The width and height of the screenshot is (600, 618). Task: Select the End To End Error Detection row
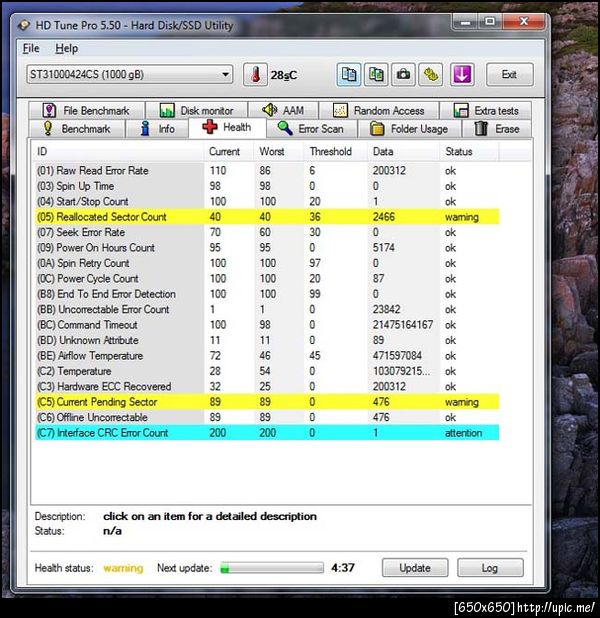267,294
